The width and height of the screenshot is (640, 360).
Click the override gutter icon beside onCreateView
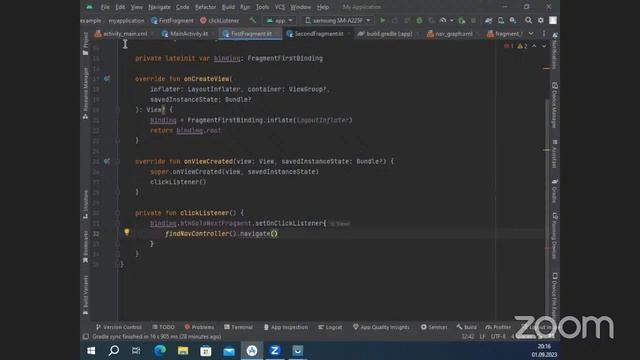click(107, 78)
